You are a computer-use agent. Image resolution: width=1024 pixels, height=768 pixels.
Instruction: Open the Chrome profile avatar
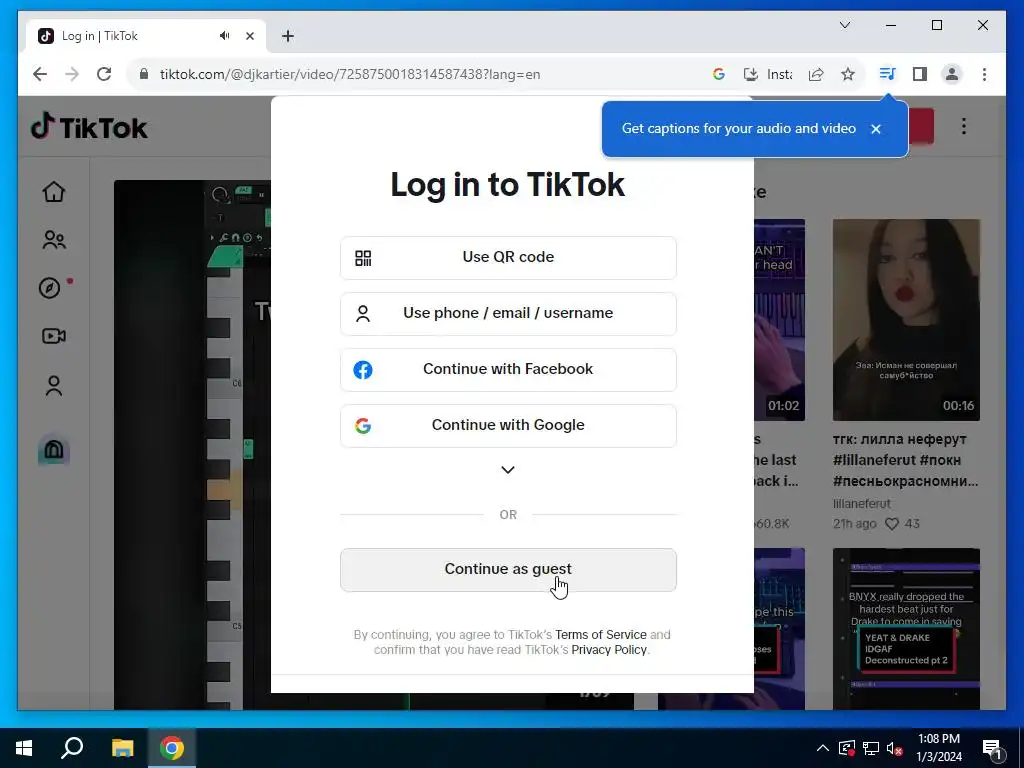tap(952, 74)
